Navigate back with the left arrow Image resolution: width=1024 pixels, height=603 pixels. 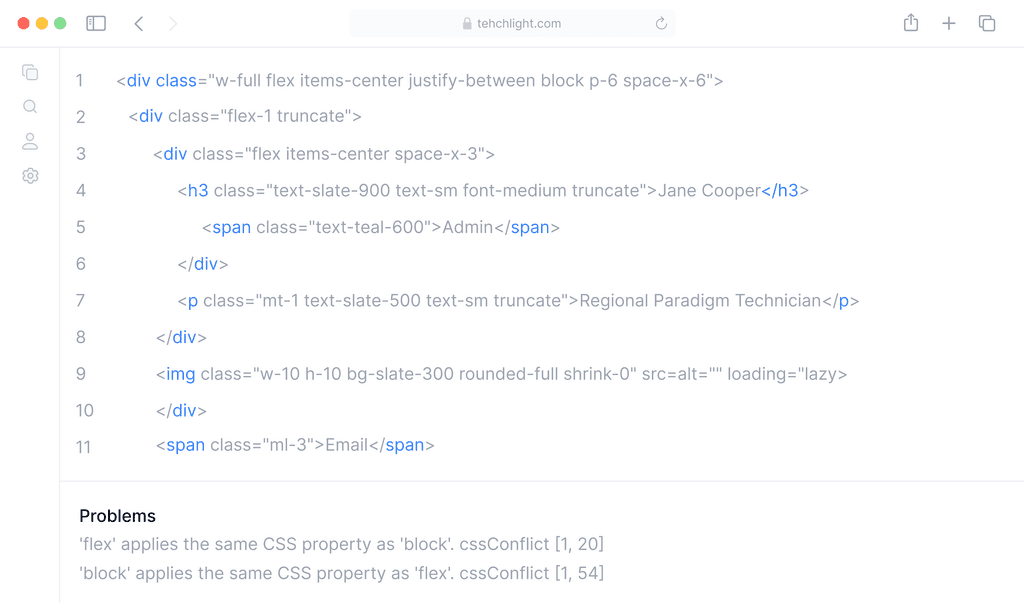click(139, 22)
